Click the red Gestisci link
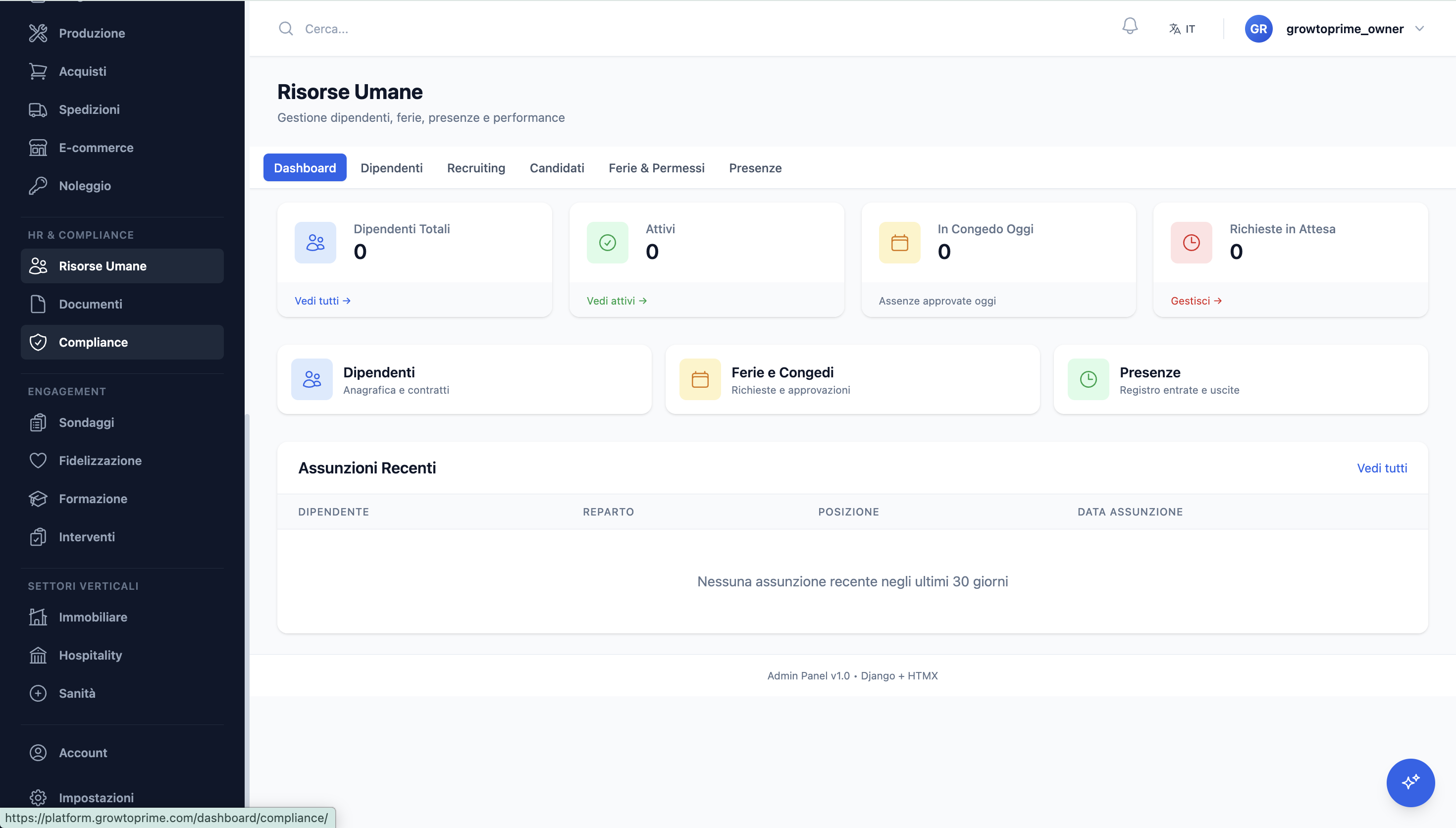Image resolution: width=1456 pixels, height=828 pixels. point(1196,301)
